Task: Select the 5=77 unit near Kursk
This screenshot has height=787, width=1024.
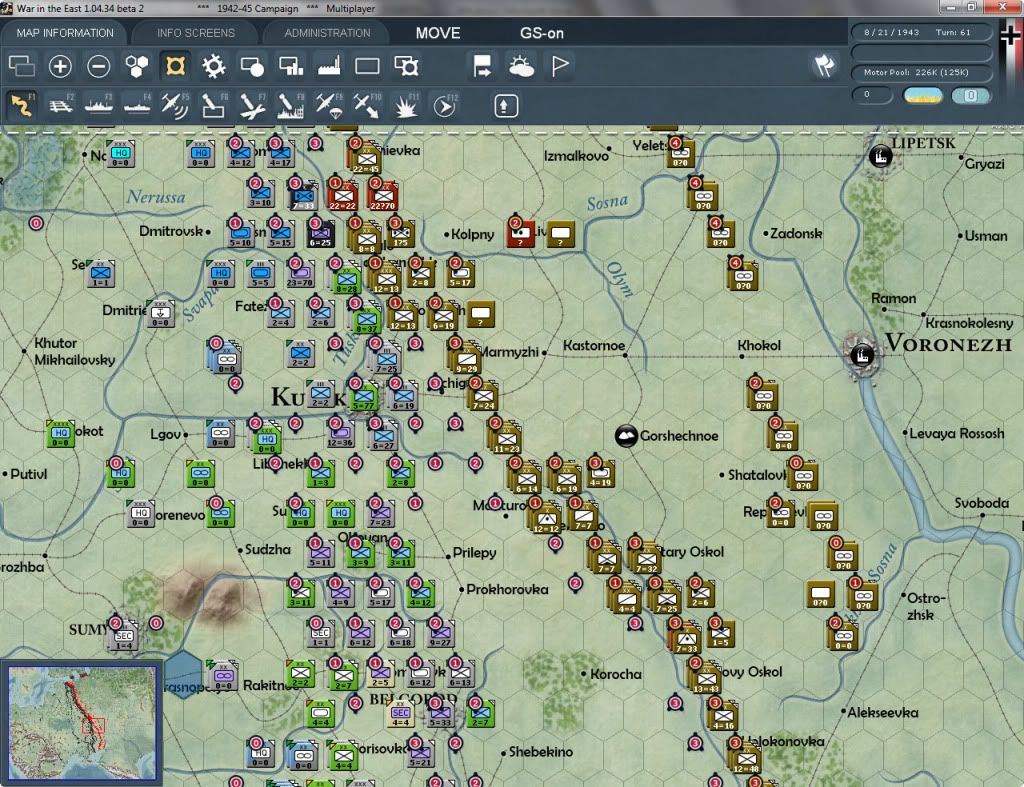Action: [x=364, y=396]
